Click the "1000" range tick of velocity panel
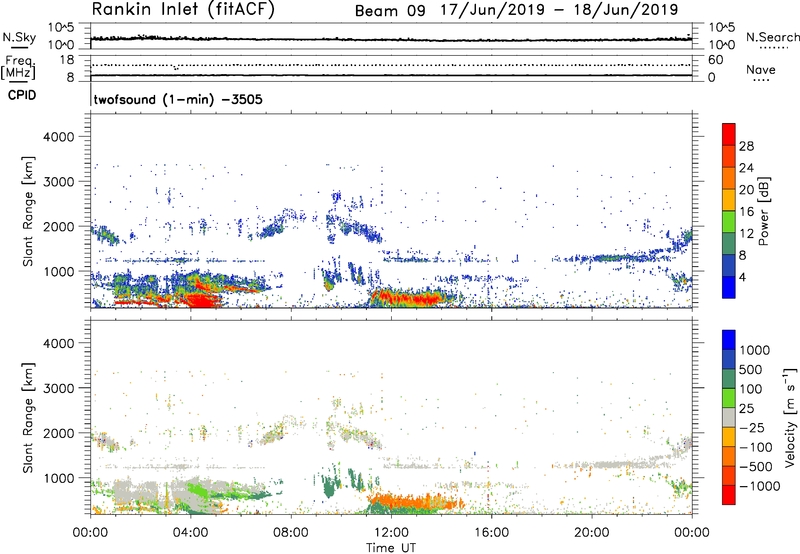Image resolution: width=800 pixels, height=554 pixels. click(58, 478)
